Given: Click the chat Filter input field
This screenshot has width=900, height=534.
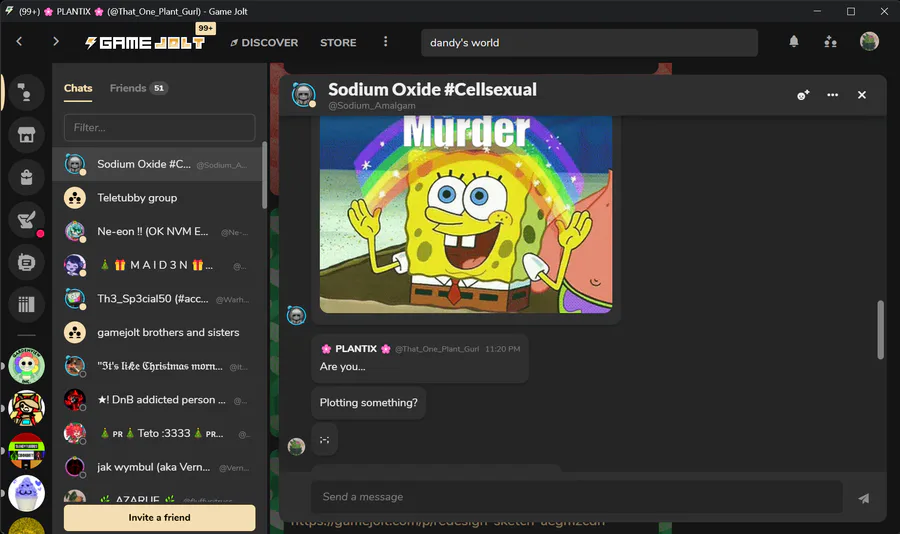Looking at the screenshot, I should pos(160,127).
